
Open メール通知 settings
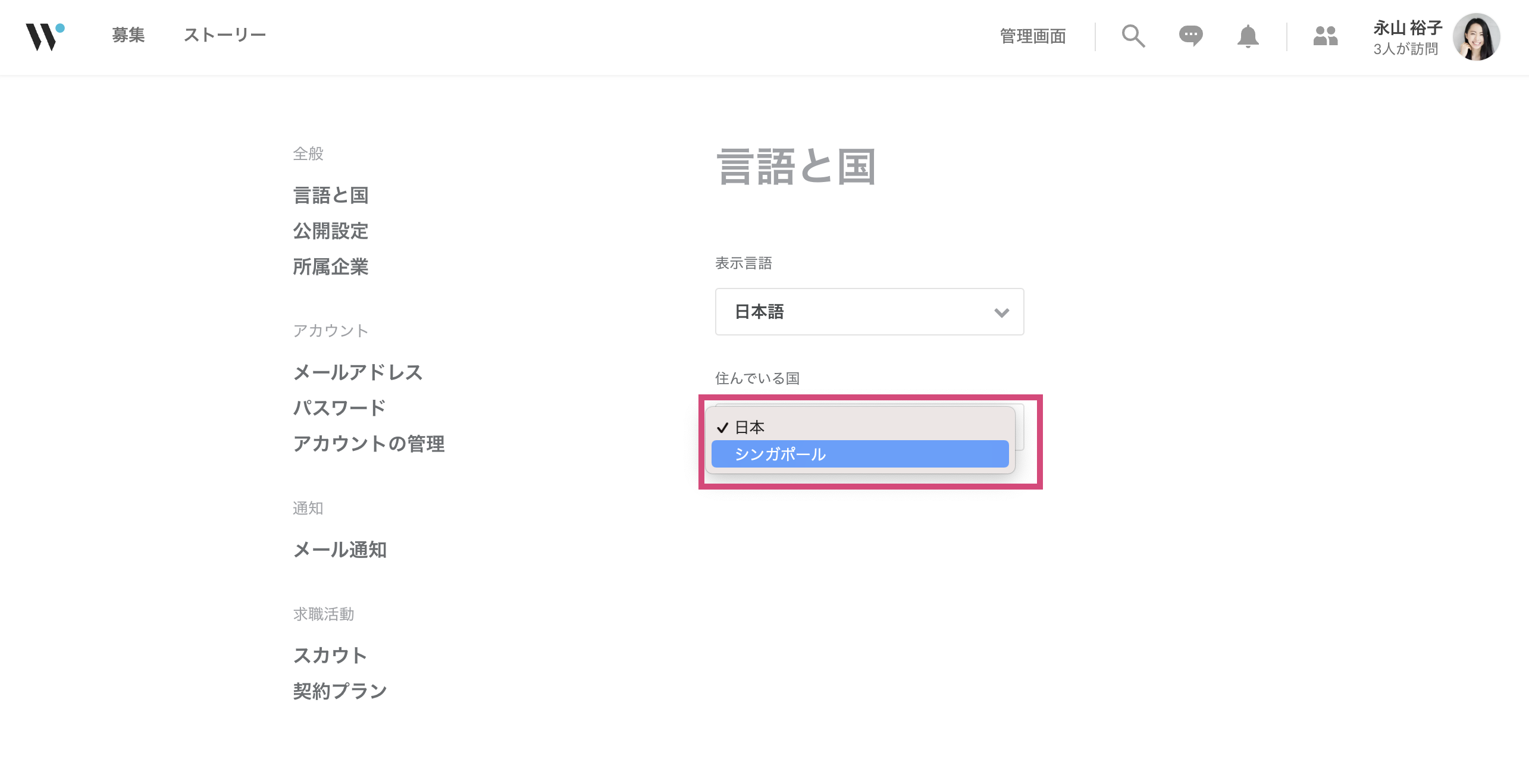[x=340, y=550]
